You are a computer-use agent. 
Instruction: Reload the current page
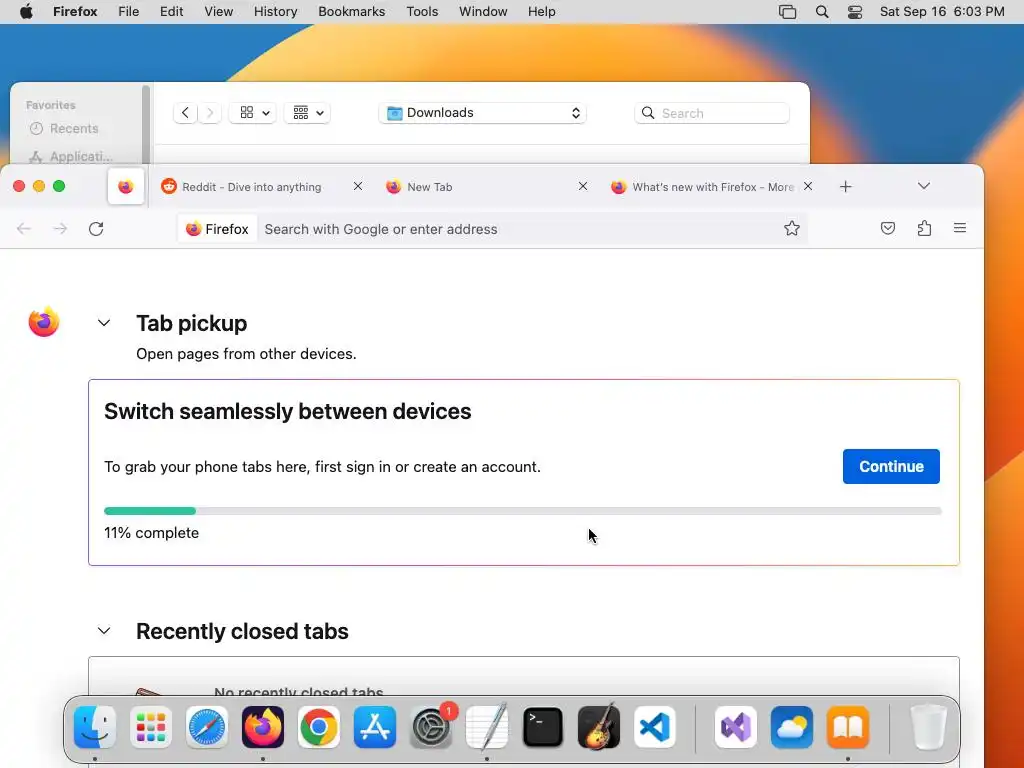click(x=96, y=229)
